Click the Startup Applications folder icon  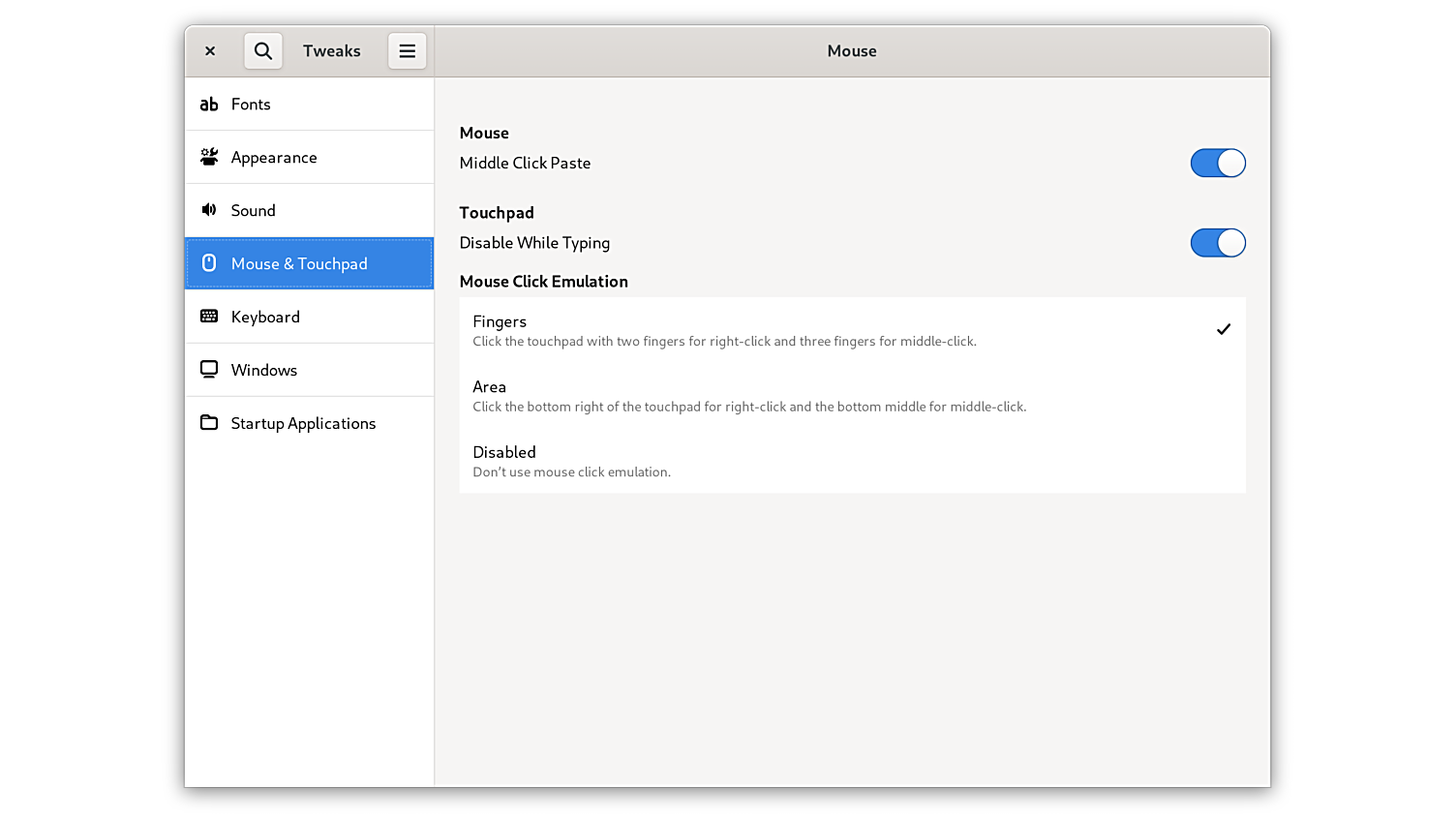(209, 423)
